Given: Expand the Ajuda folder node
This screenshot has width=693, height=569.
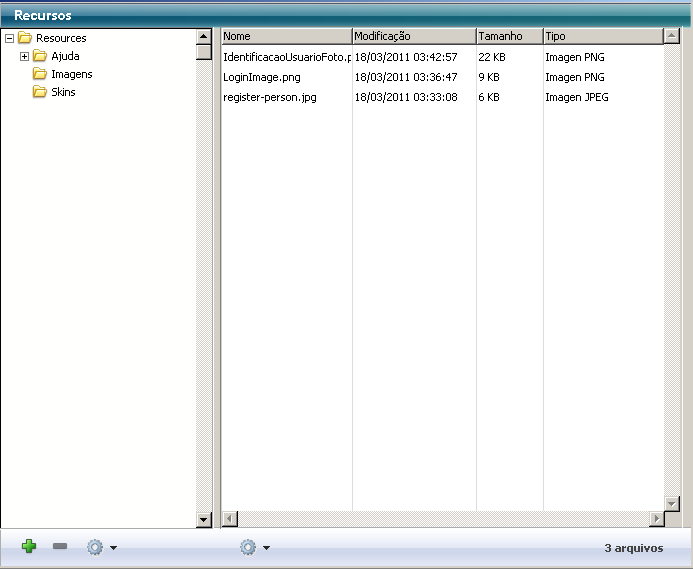Looking at the screenshot, I should click(25, 56).
